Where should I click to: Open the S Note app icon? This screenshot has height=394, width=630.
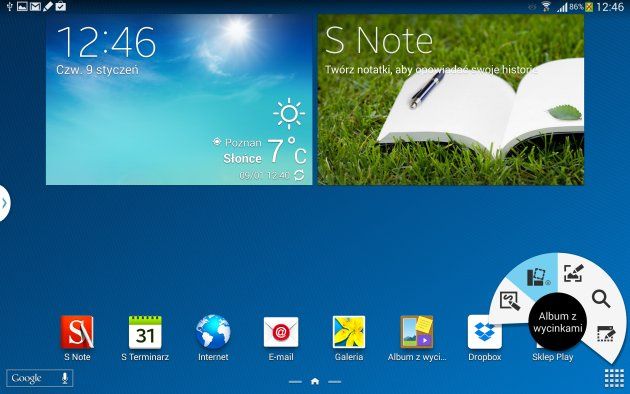tap(77, 332)
